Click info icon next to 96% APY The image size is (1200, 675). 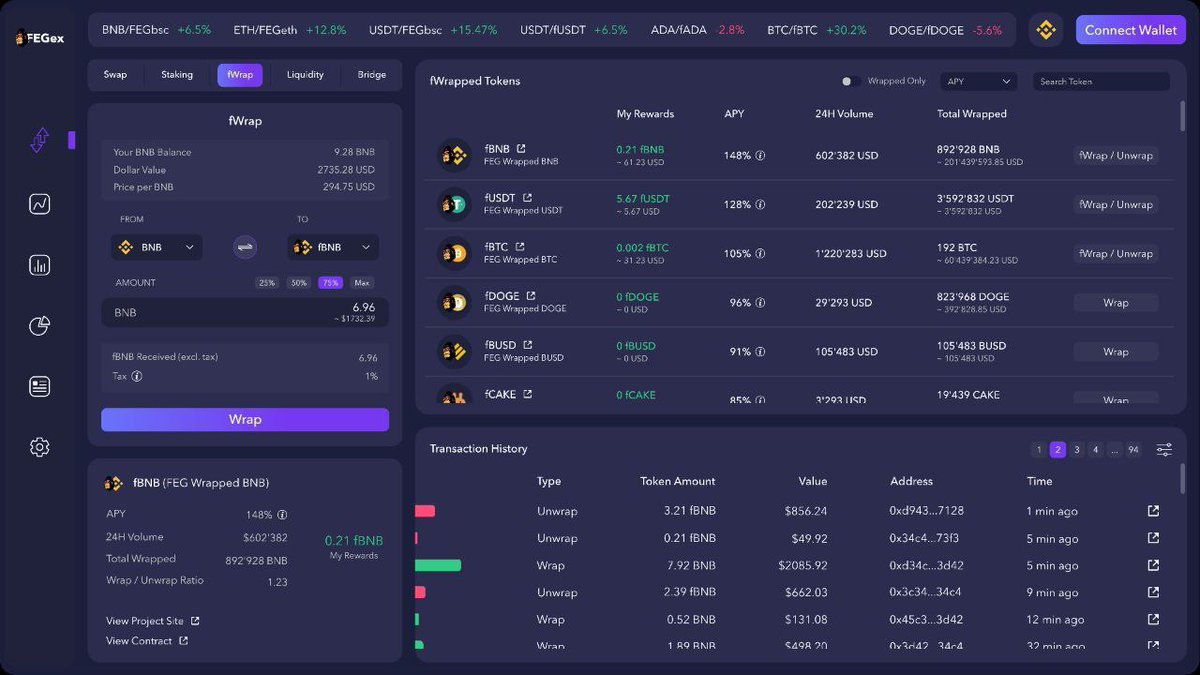pos(760,303)
